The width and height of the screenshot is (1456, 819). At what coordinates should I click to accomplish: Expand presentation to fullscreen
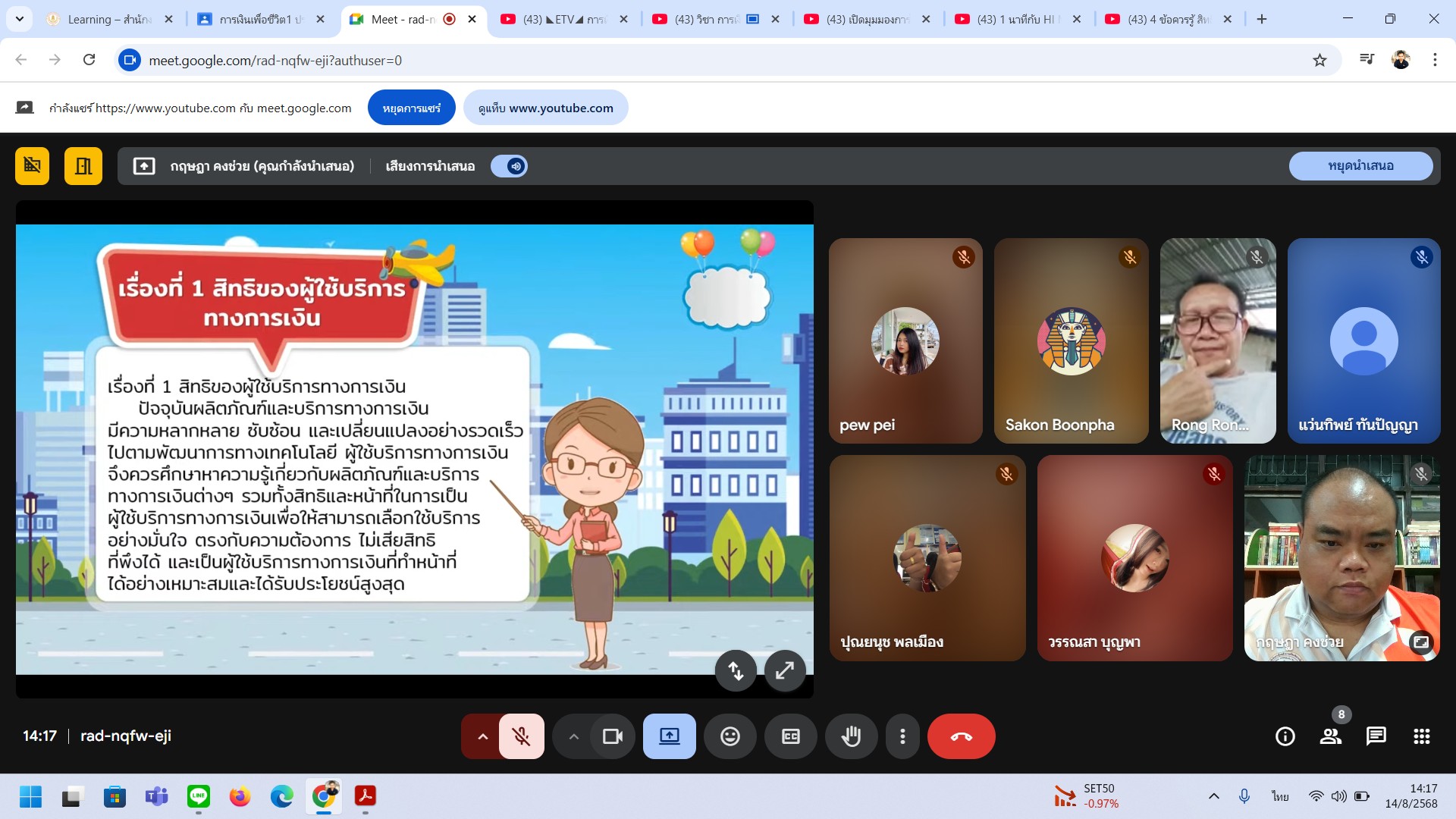[x=784, y=670]
